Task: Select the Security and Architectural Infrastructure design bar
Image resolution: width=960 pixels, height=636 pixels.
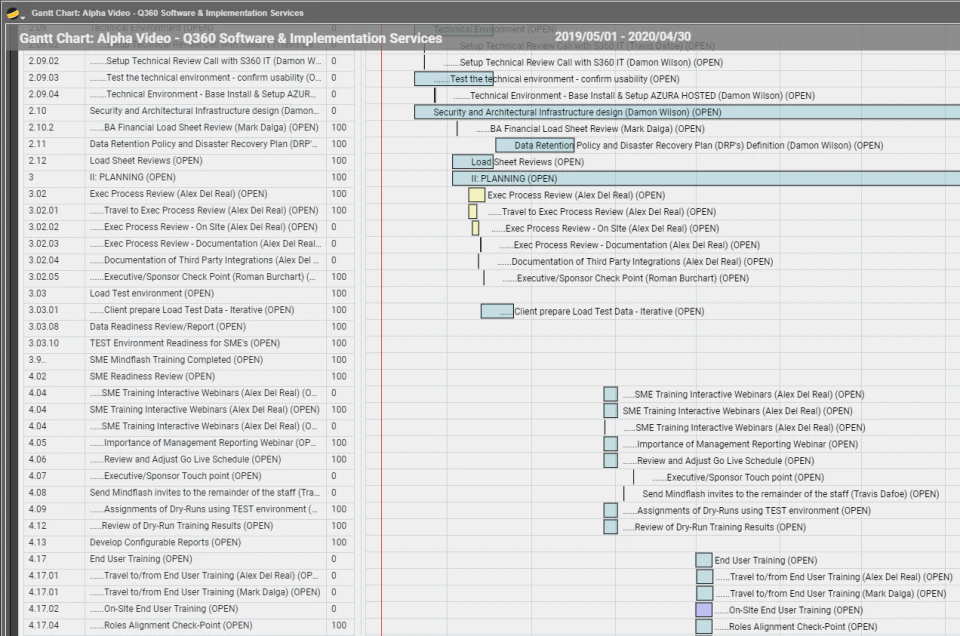Action: [687, 112]
